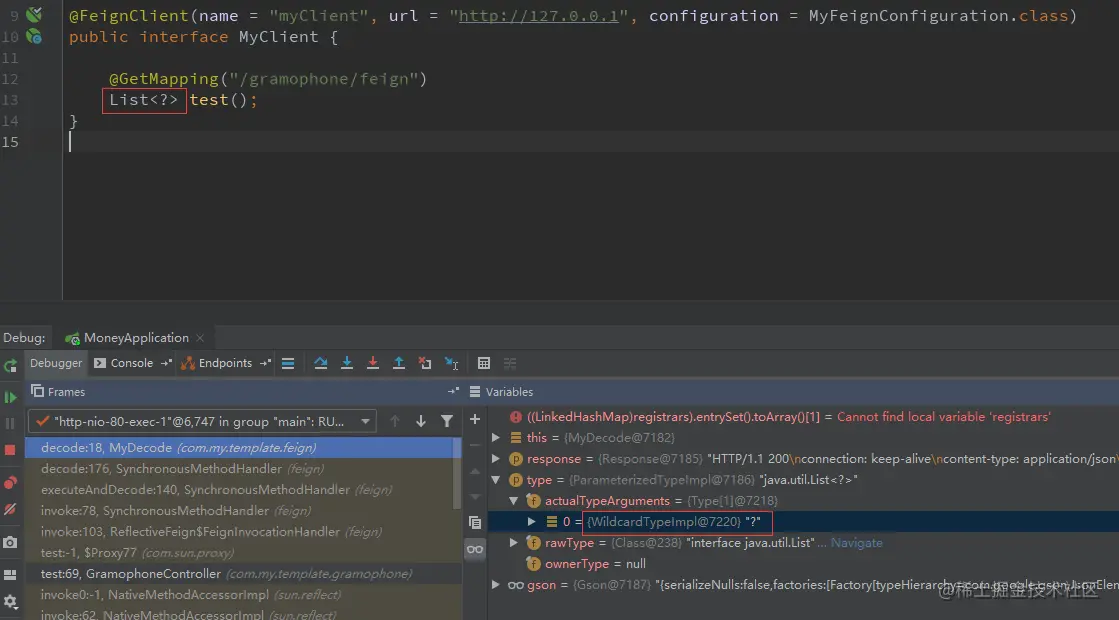1119x620 pixels.
Task: Expand the rawType field node
Action: [x=514, y=543]
